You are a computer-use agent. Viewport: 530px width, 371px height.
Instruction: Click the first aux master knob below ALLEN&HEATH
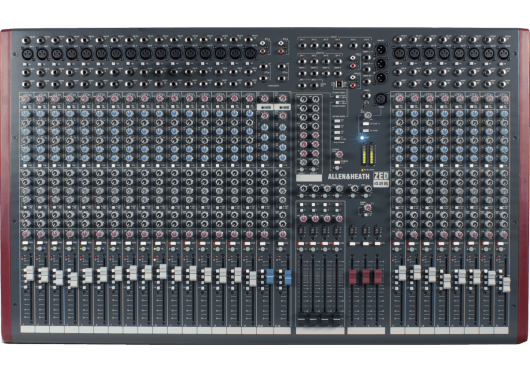[303, 189]
